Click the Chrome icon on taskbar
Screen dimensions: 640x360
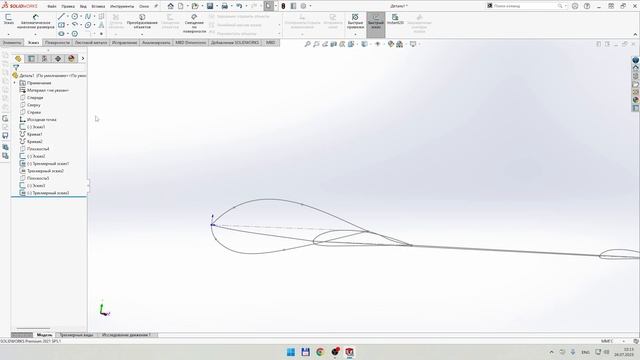(x=320, y=352)
